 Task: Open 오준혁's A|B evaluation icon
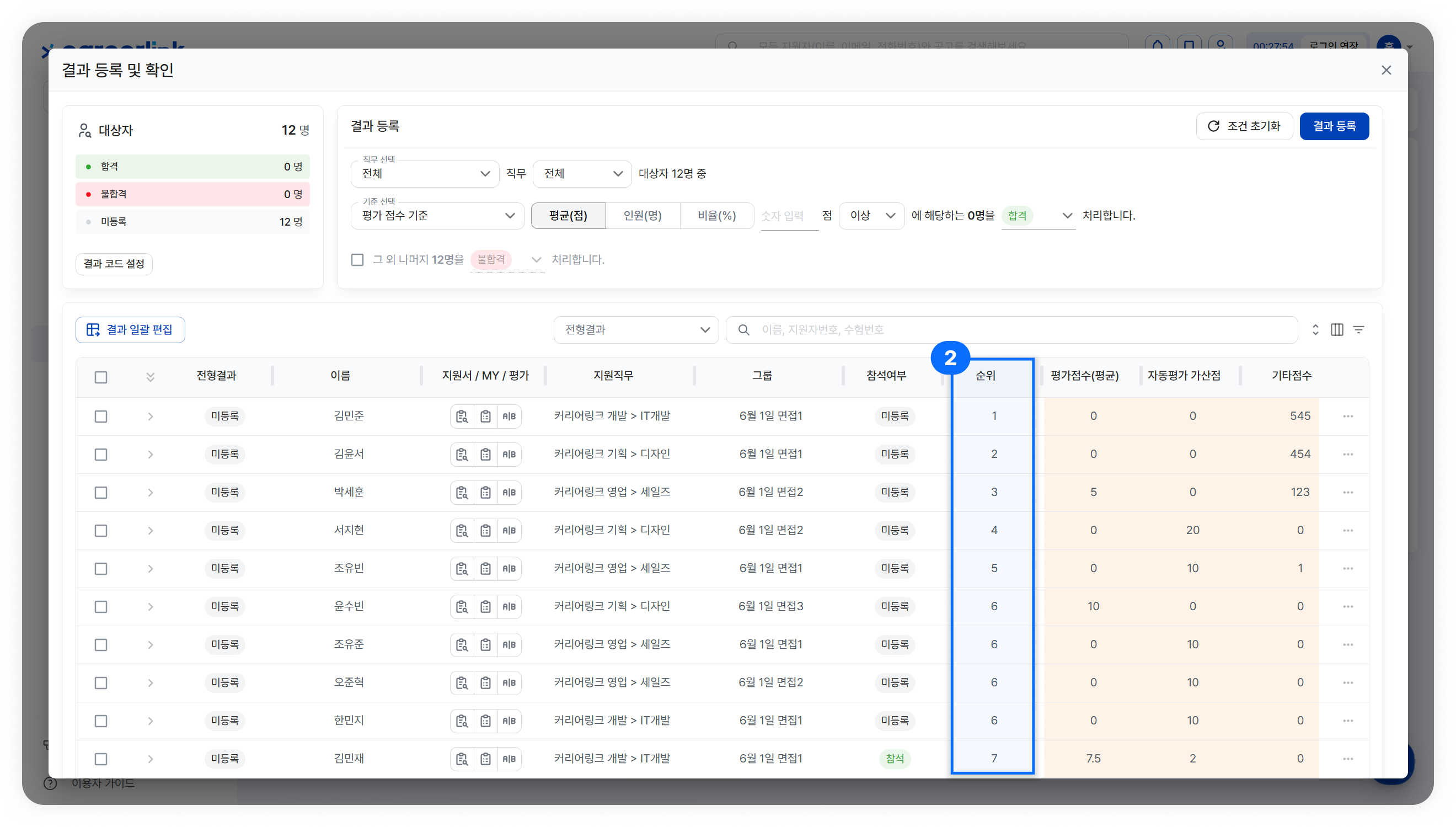[509, 682]
